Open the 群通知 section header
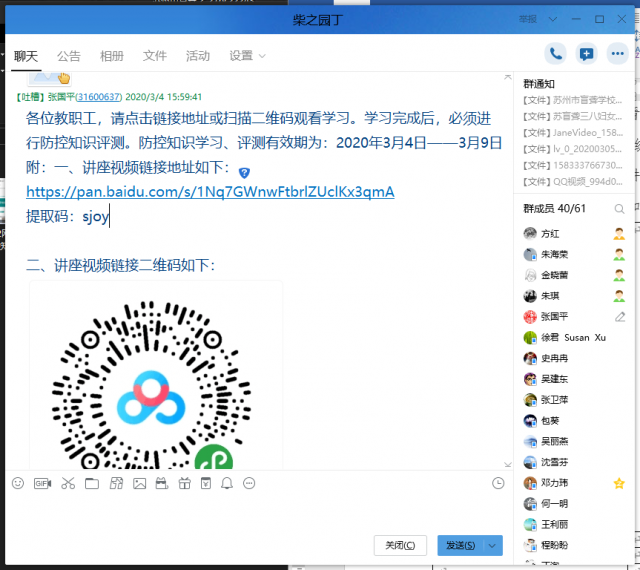The image size is (640, 570). click(x=539, y=84)
